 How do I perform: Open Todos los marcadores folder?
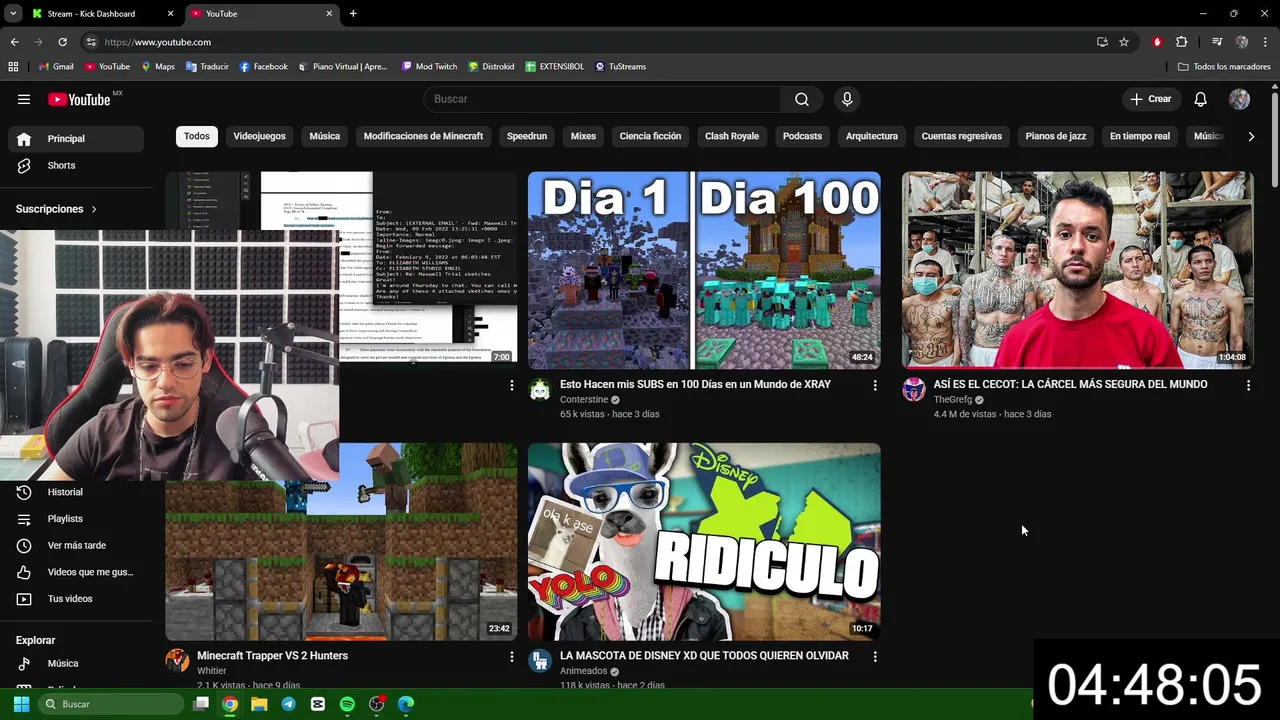1224,67
